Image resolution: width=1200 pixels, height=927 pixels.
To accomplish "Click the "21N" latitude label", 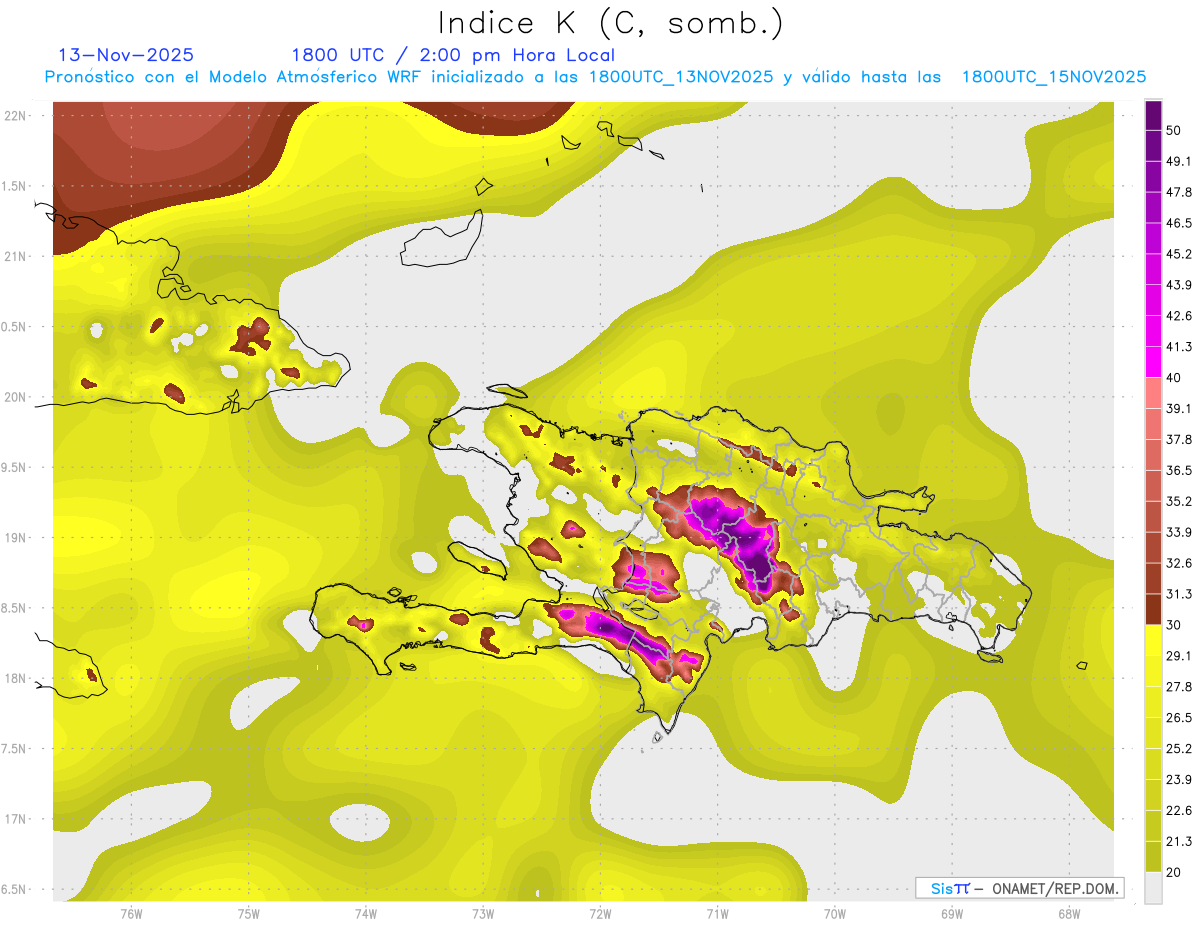I will 15,256.
